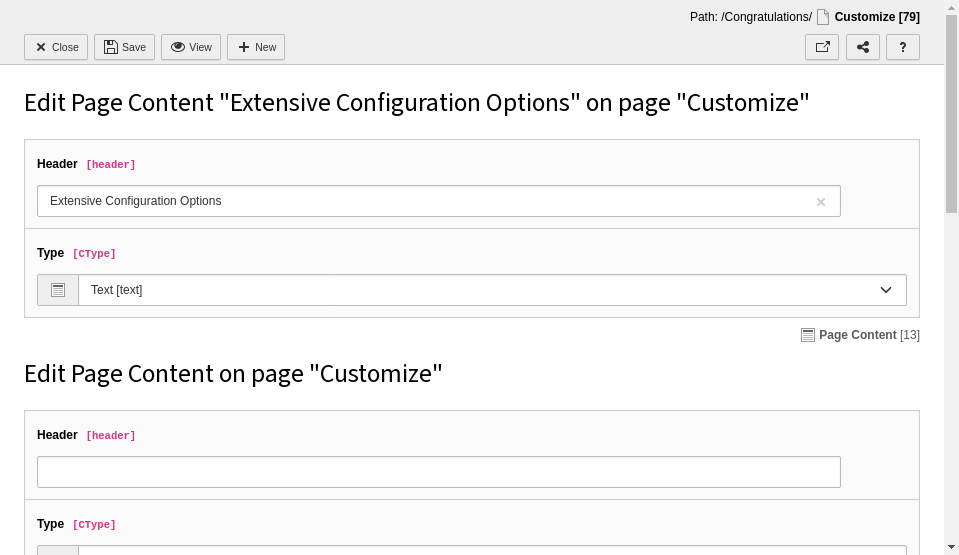Click the Page Content record icon

click(807, 335)
